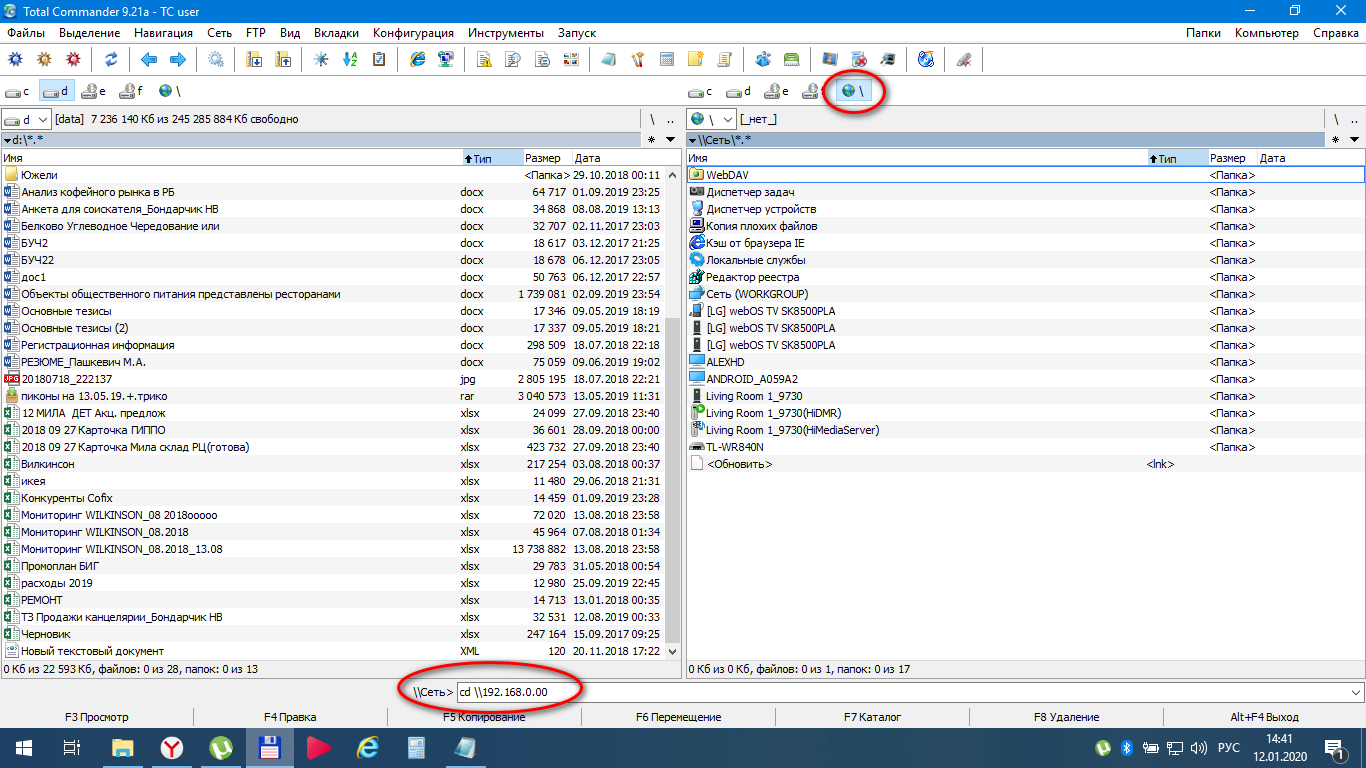Click the F6 Перемещение button
Image resolution: width=1366 pixels, height=768 pixels.
[678, 717]
